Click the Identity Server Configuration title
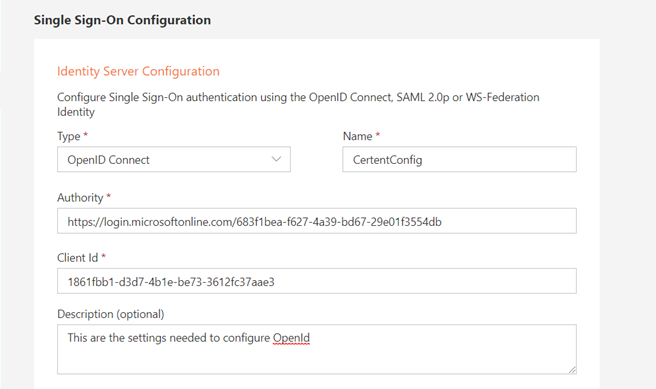The image size is (656, 389). tap(138, 71)
